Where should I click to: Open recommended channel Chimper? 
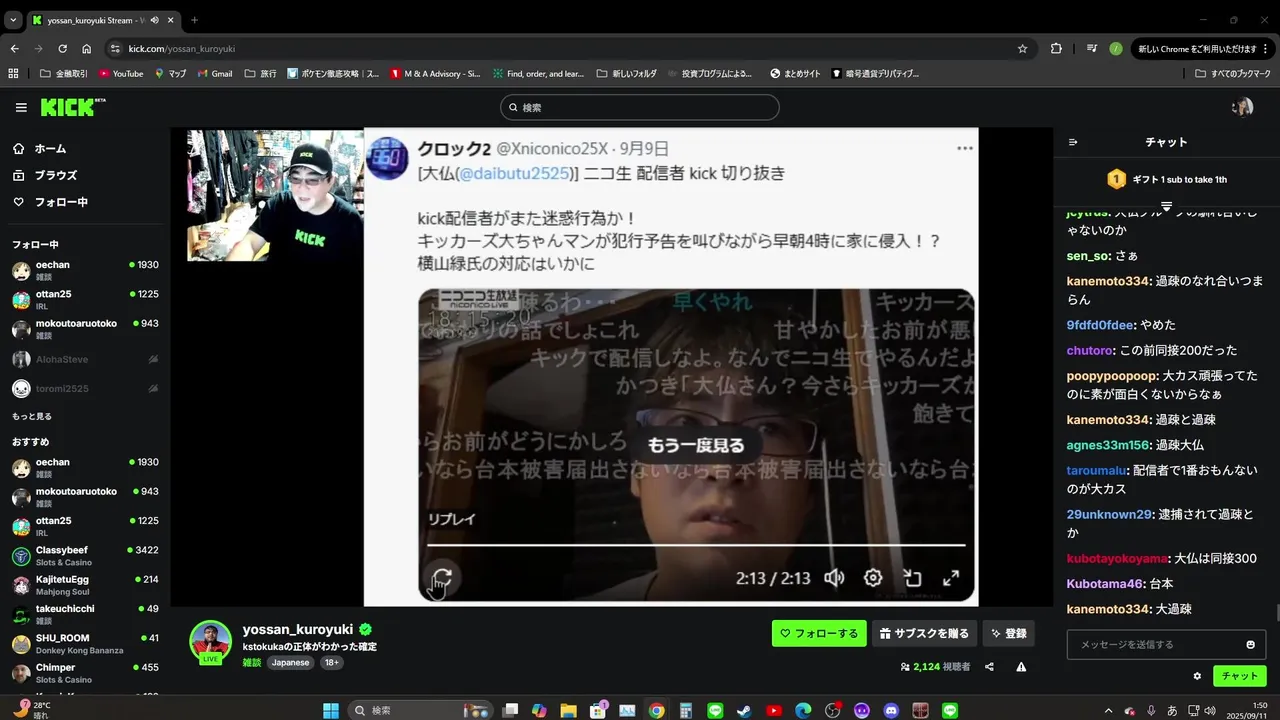pyautogui.click(x=85, y=672)
